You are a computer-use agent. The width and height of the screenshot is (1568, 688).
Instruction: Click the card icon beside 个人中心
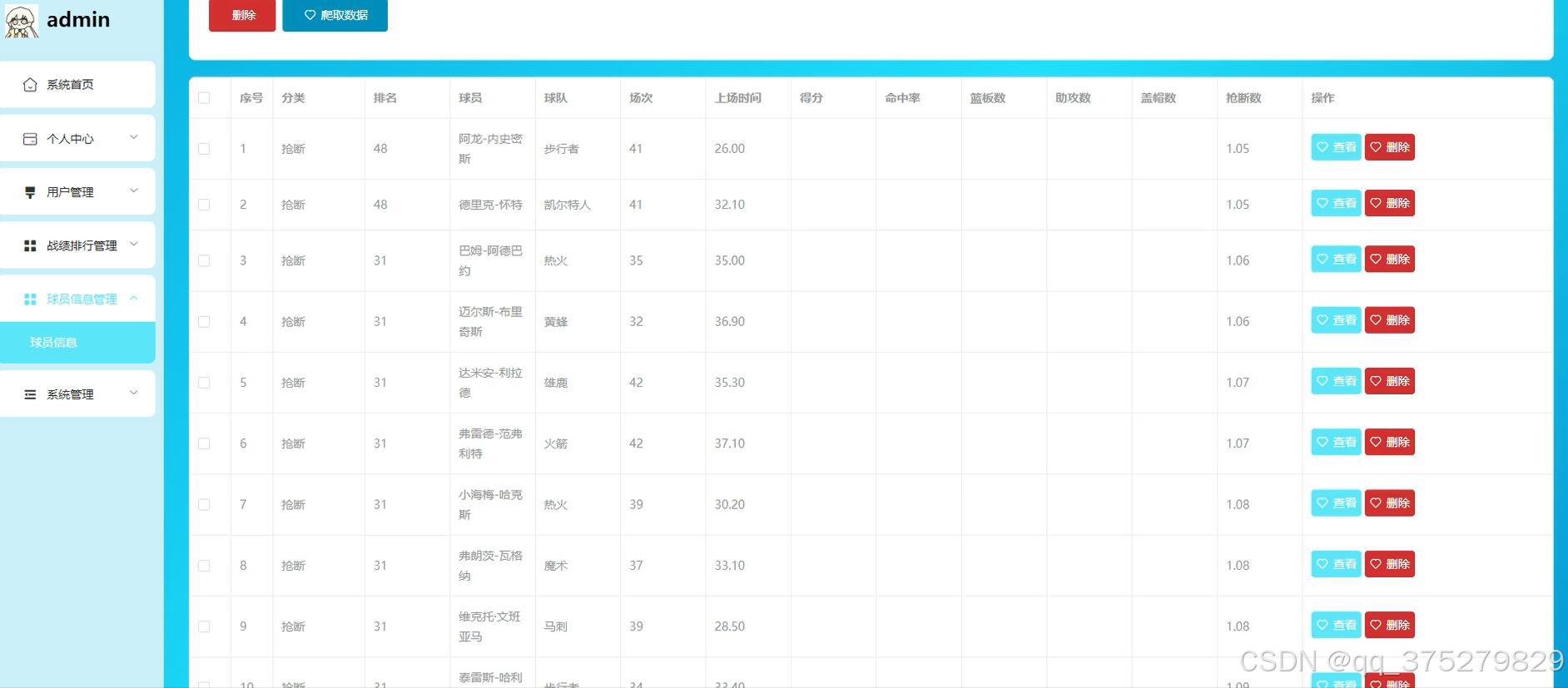click(x=30, y=139)
